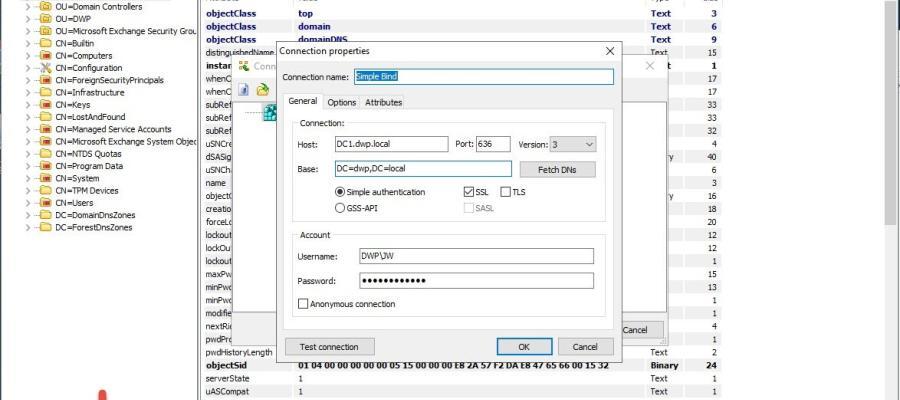Uncheck the SSL checkbox
This screenshot has height=400, width=900.
click(x=469, y=192)
